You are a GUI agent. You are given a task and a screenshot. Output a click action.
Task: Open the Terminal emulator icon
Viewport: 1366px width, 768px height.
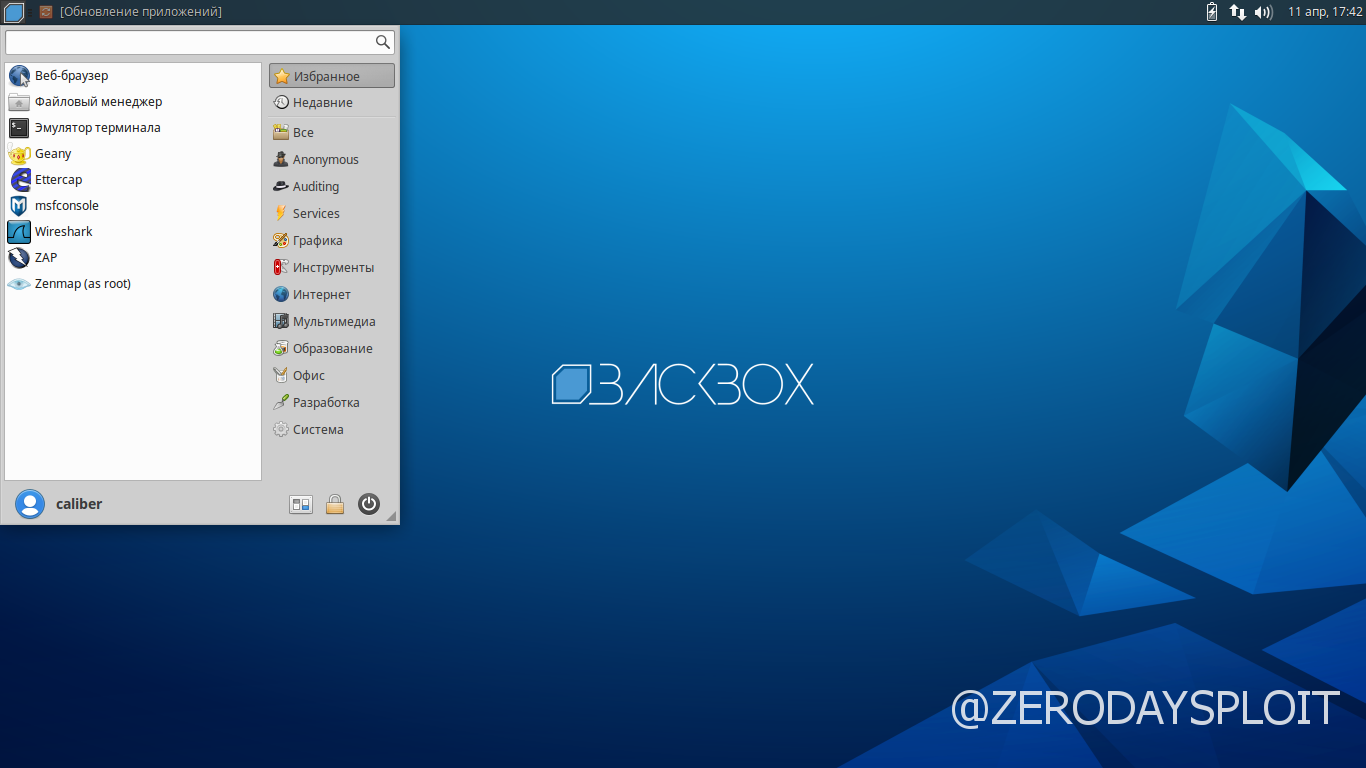pyautogui.click(x=19, y=128)
